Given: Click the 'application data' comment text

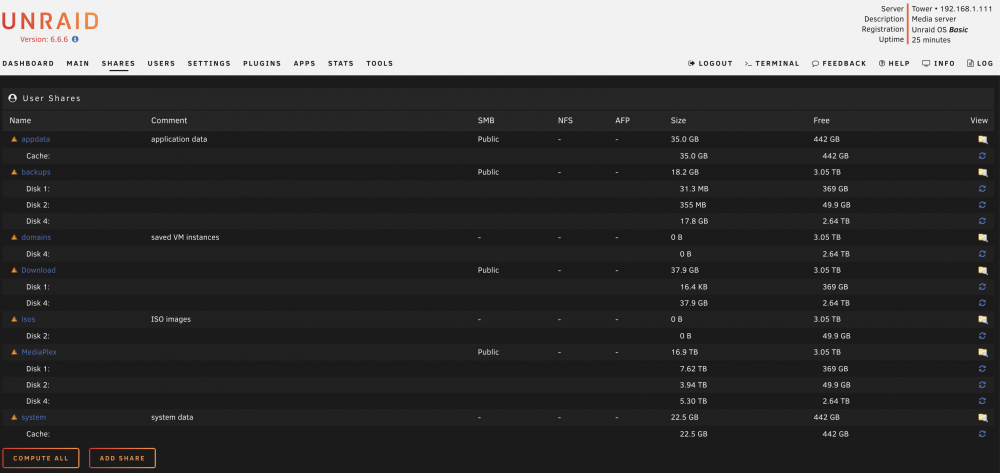Looking at the screenshot, I should pos(179,139).
